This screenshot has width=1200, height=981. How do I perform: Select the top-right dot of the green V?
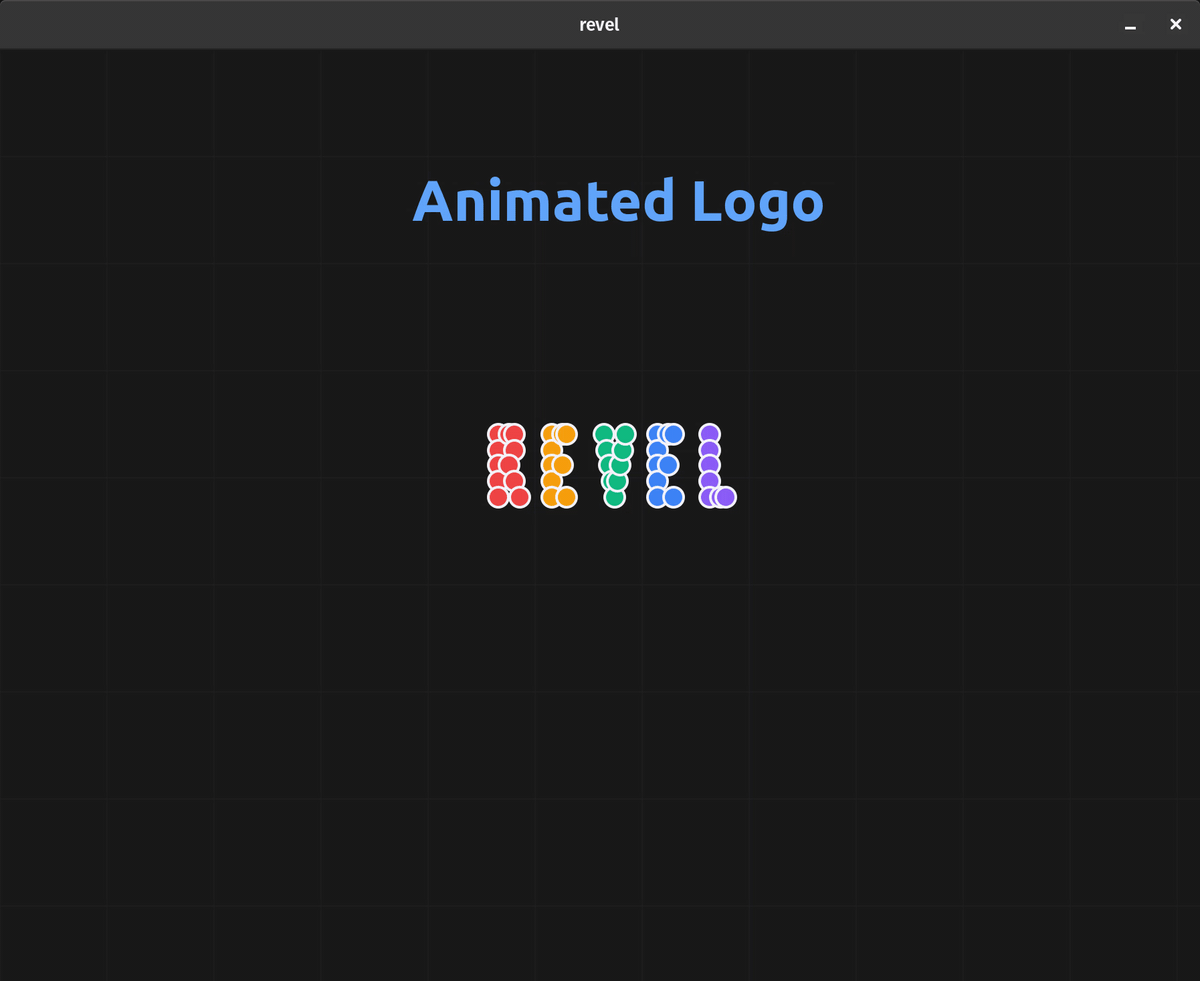(626, 434)
